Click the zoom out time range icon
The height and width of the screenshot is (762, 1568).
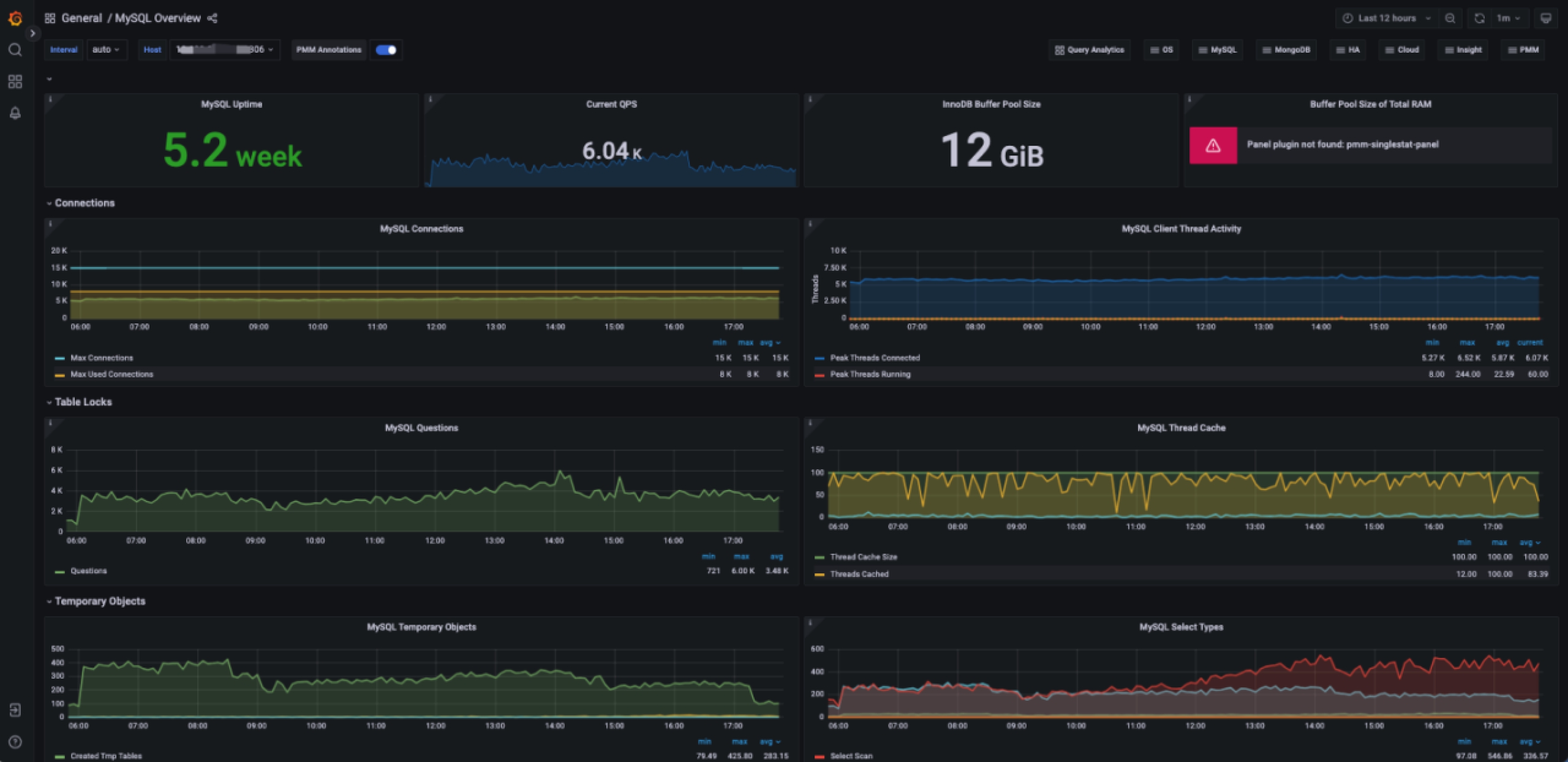[x=1450, y=18]
